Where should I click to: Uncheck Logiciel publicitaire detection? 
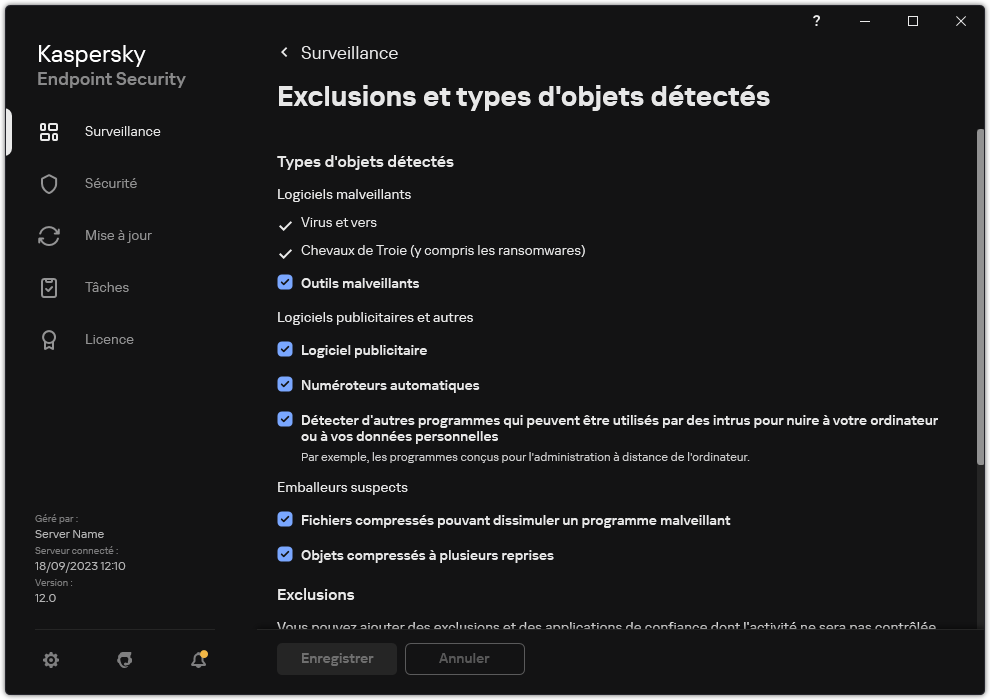point(286,350)
